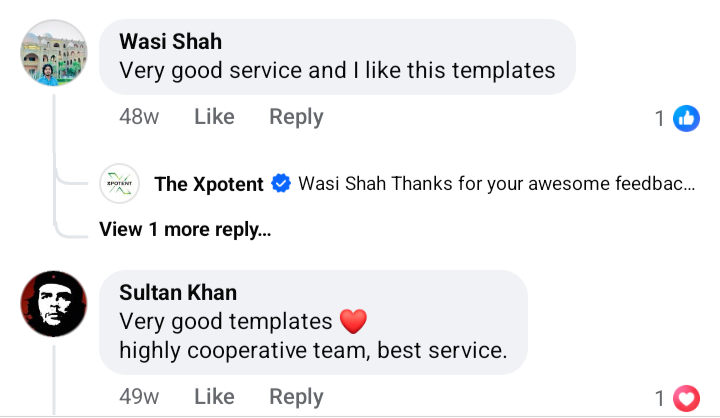Click the reaction count on Wasi Shah's comment
The image size is (720, 418).
(660, 119)
